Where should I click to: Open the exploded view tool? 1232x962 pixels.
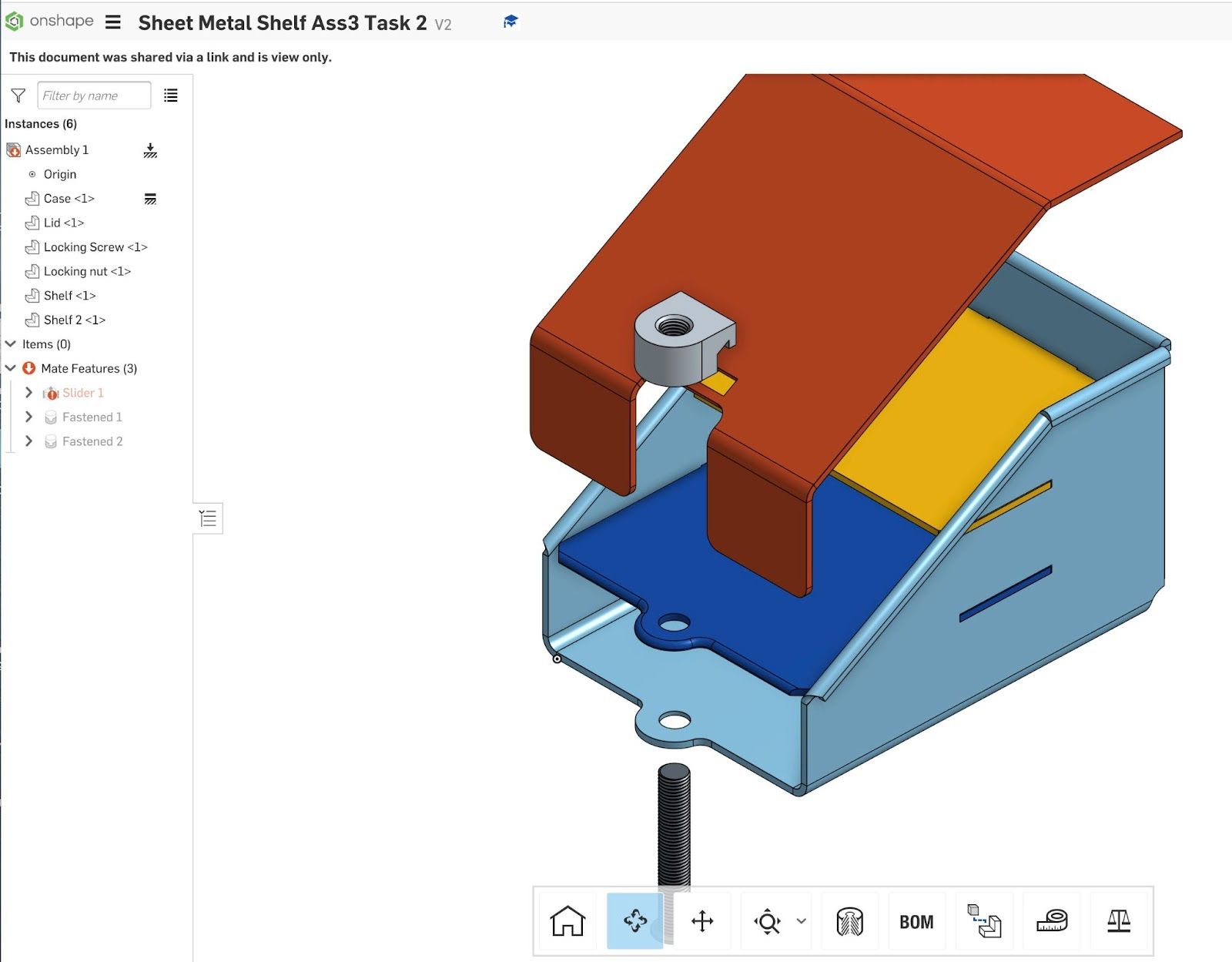(984, 921)
